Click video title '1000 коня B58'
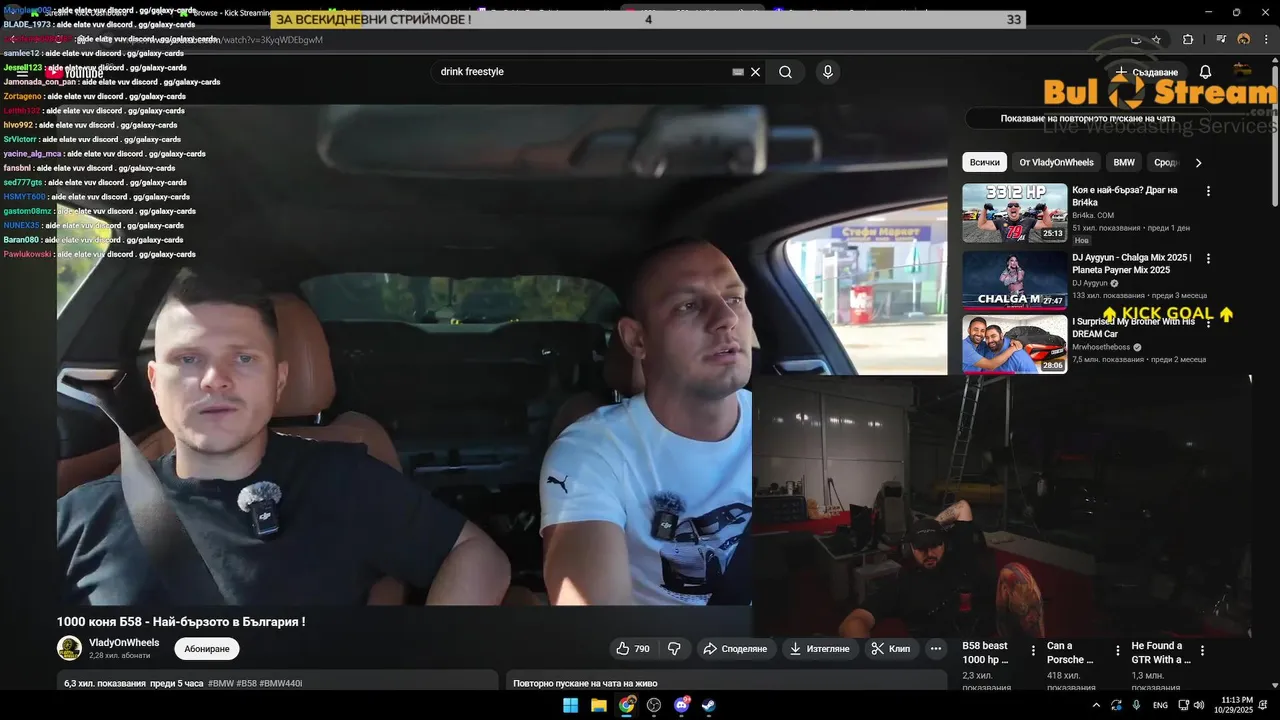1280x720 pixels. click(181, 622)
